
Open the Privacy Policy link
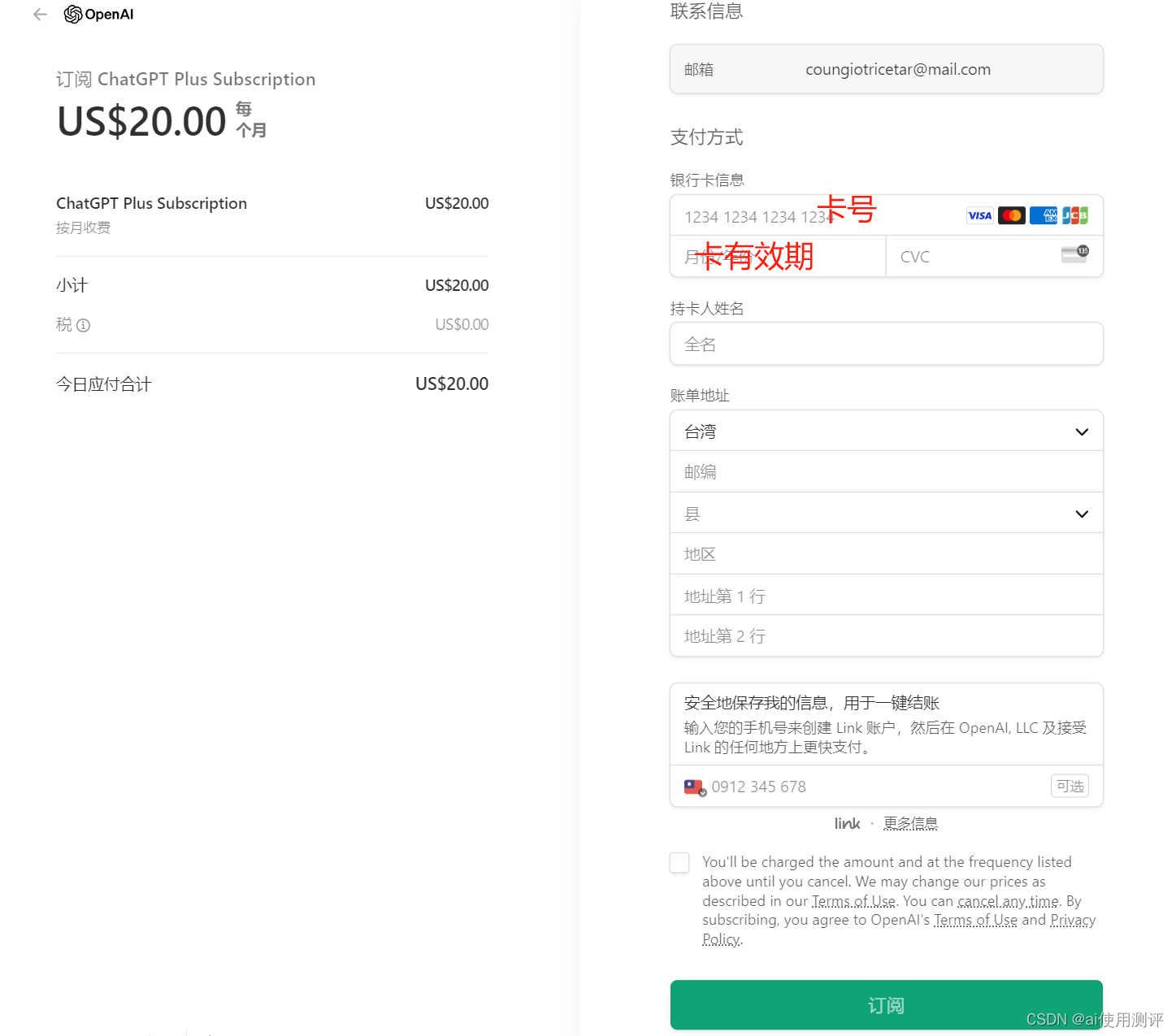tap(1073, 920)
